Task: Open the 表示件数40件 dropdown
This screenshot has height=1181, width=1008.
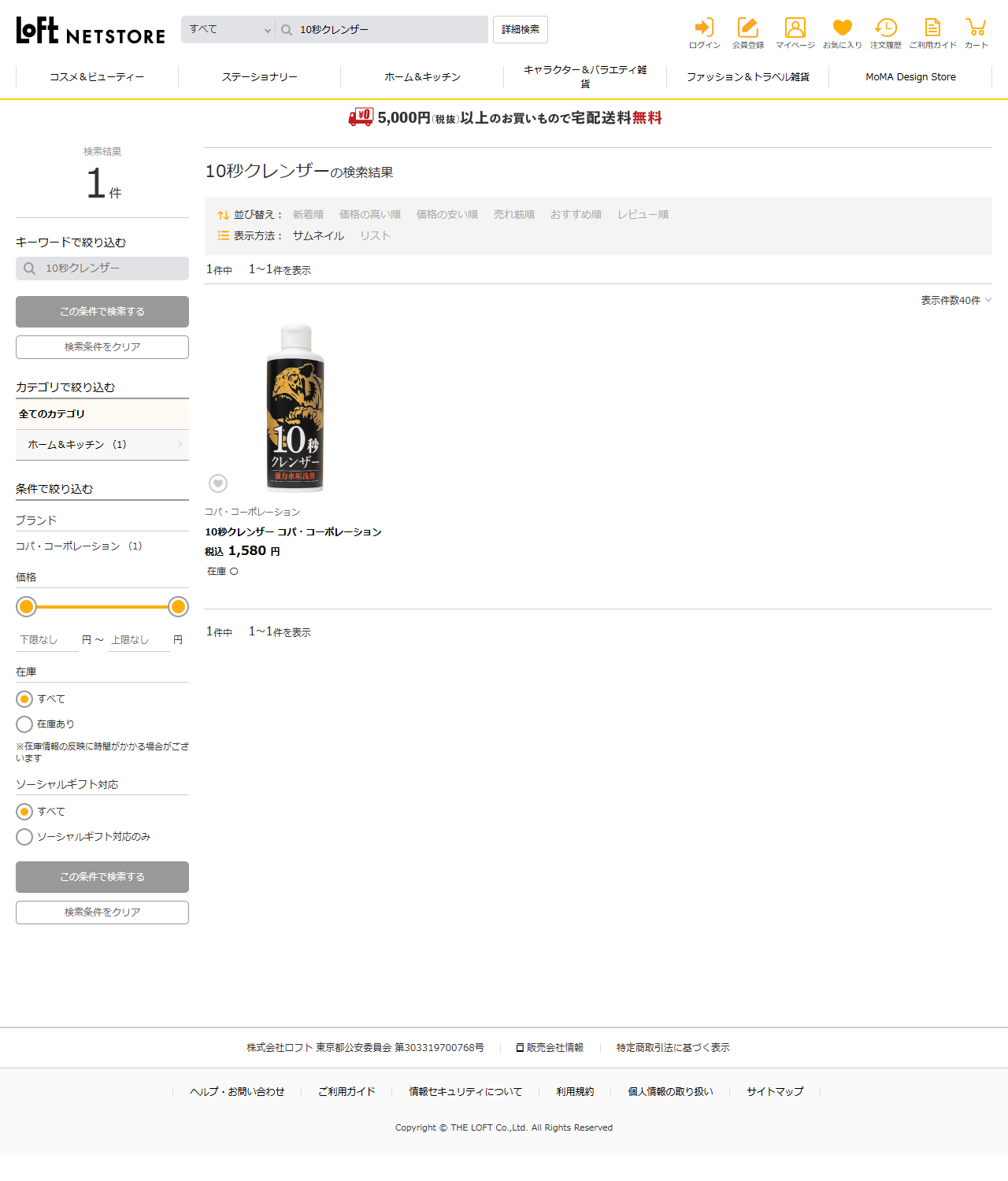Action: [x=956, y=301]
